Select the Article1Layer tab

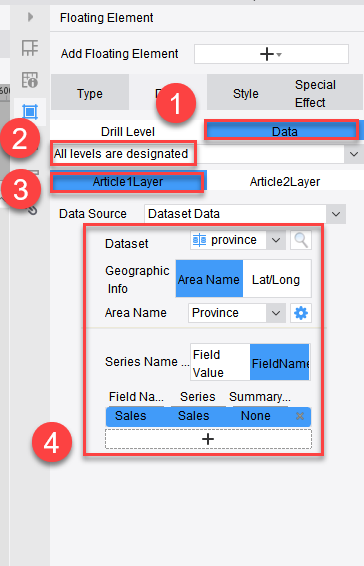coord(128,182)
